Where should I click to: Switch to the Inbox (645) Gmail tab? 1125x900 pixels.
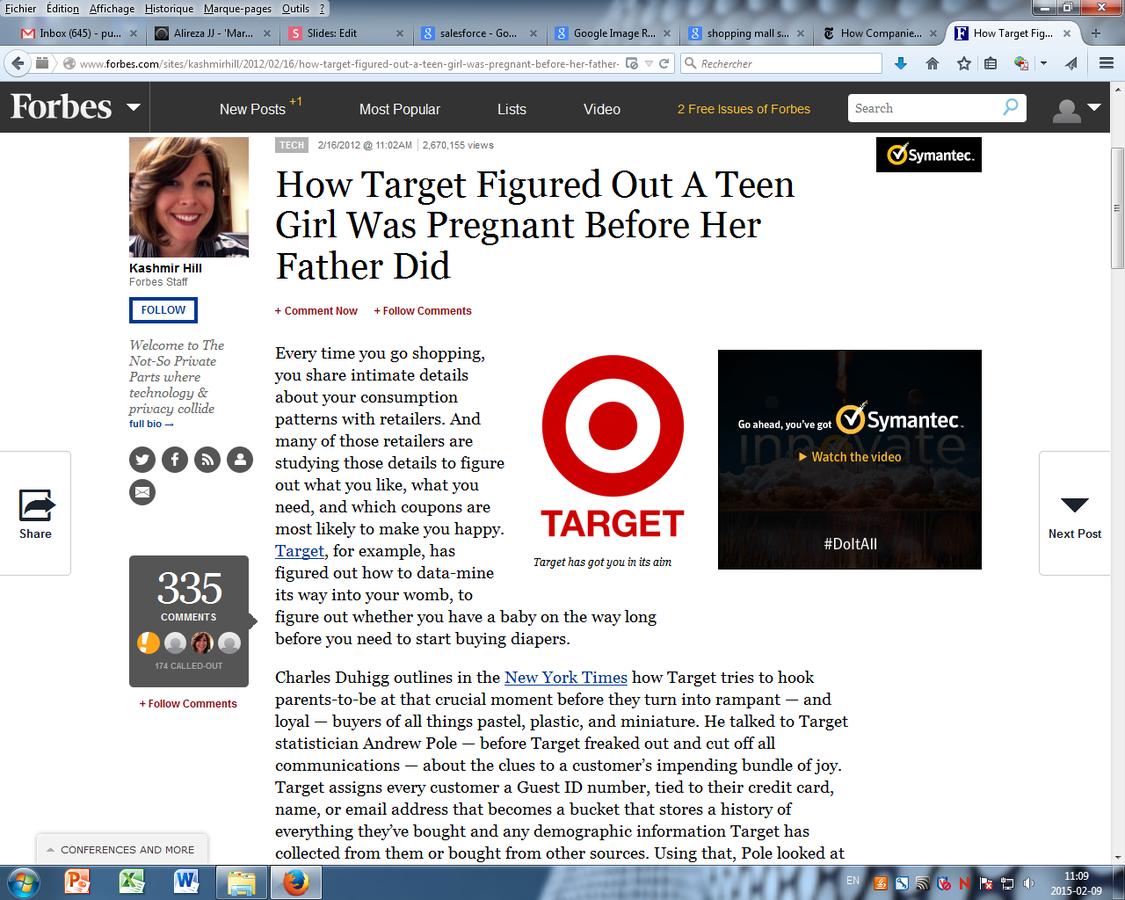(x=79, y=33)
